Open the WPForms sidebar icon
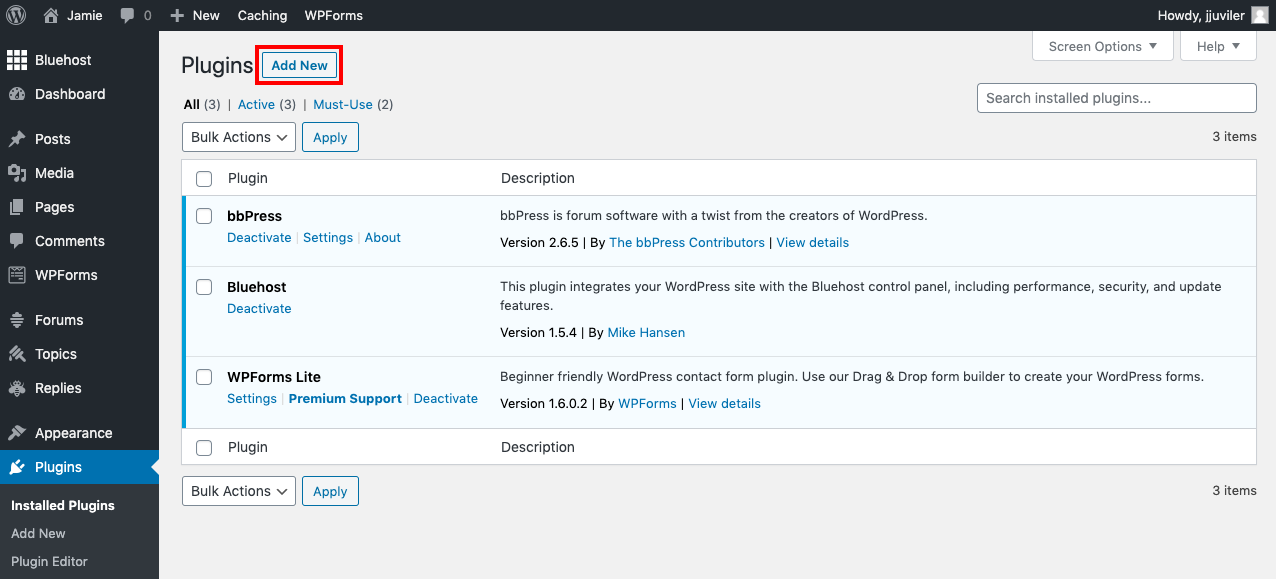1276x579 pixels. 17,275
